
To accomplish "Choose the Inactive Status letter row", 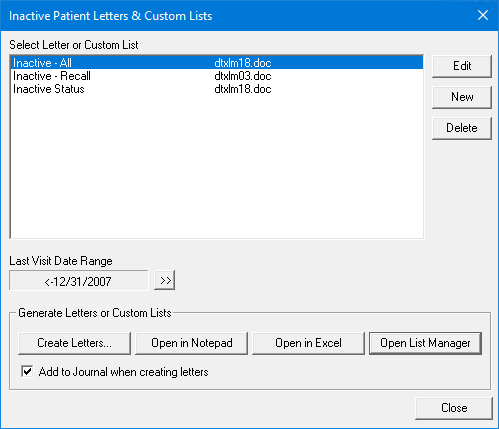I will pyautogui.click(x=217, y=89).
